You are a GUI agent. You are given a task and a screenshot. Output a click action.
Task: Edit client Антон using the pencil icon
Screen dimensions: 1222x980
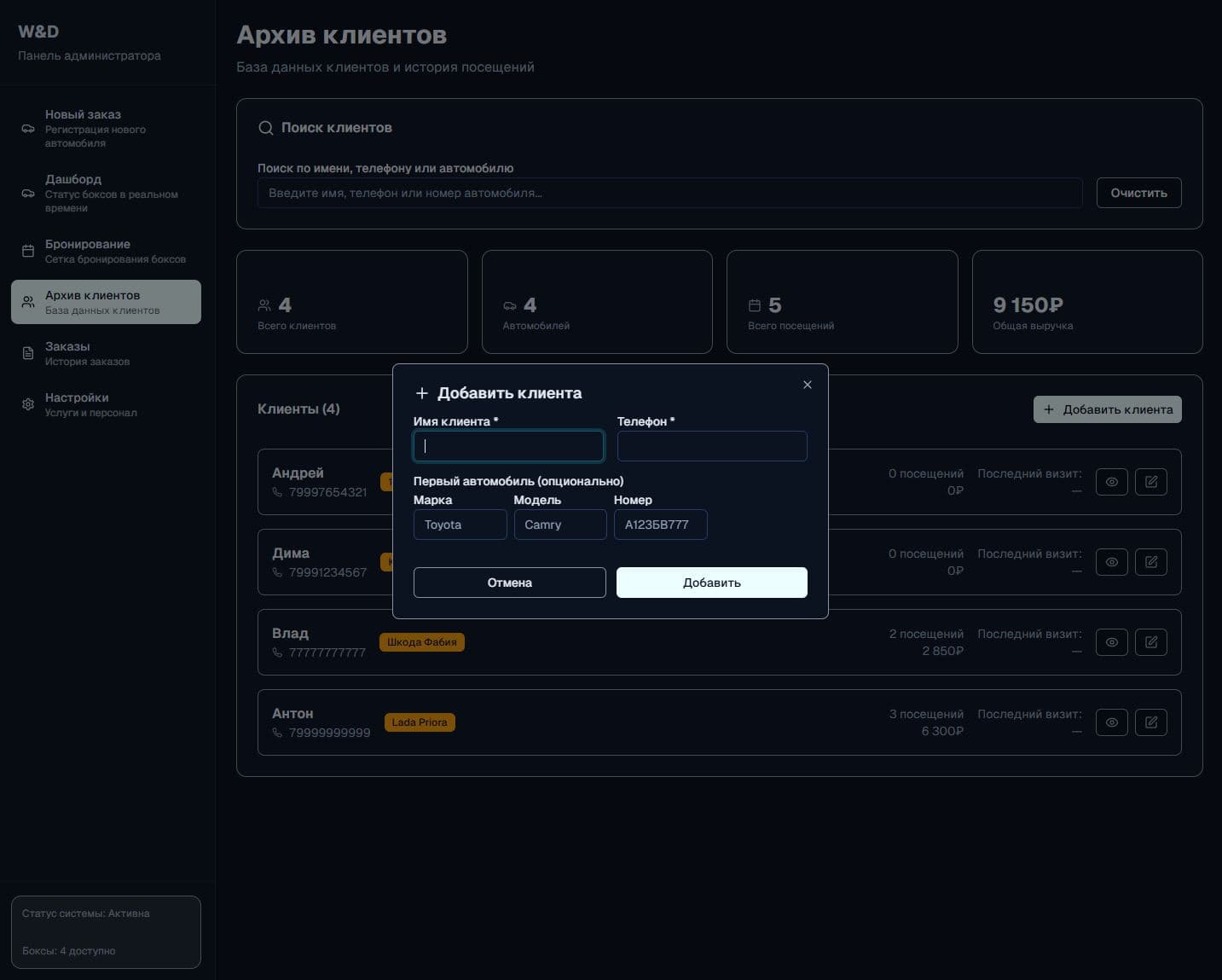point(1150,722)
